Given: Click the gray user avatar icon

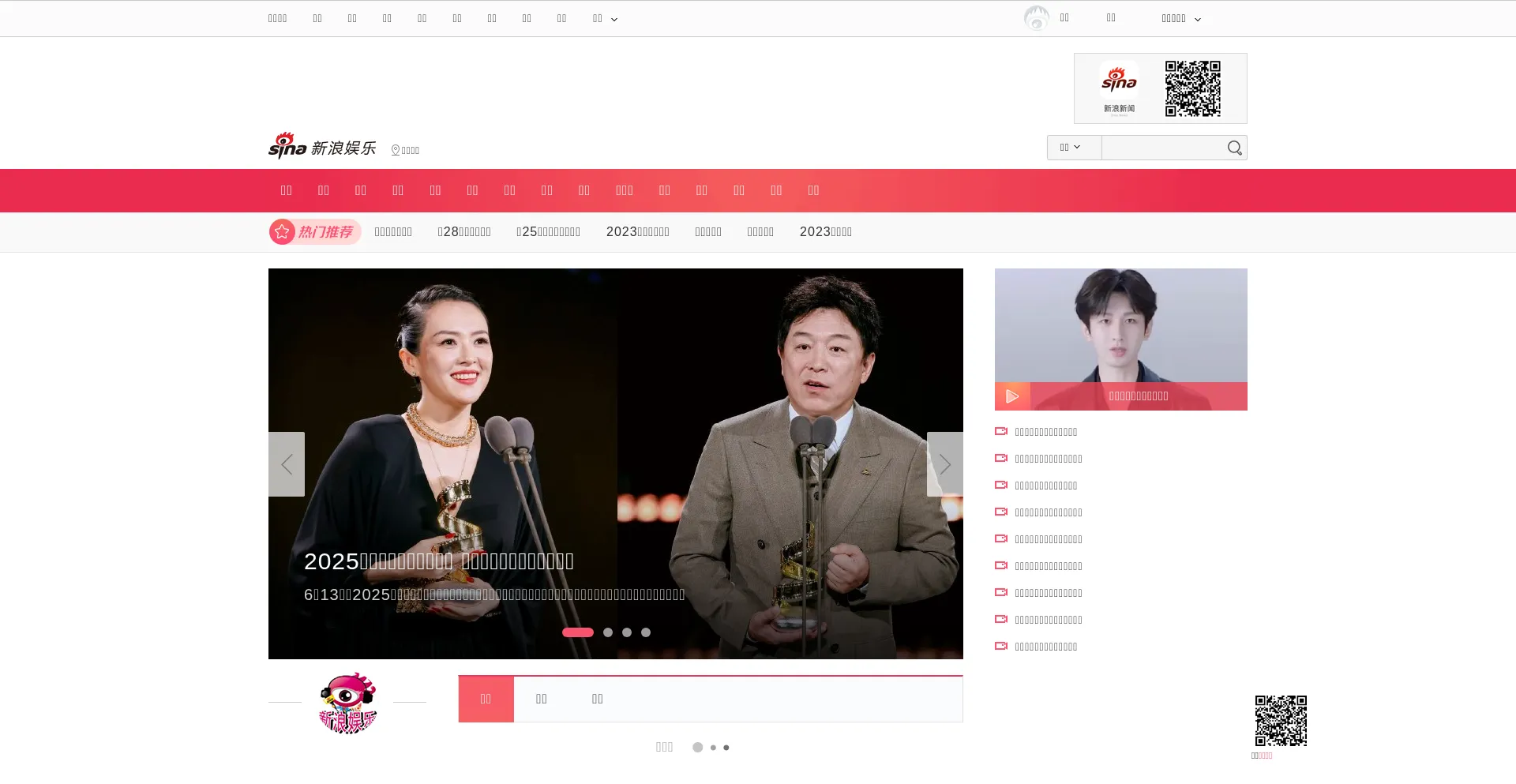Looking at the screenshot, I should (x=1036, y=18).
